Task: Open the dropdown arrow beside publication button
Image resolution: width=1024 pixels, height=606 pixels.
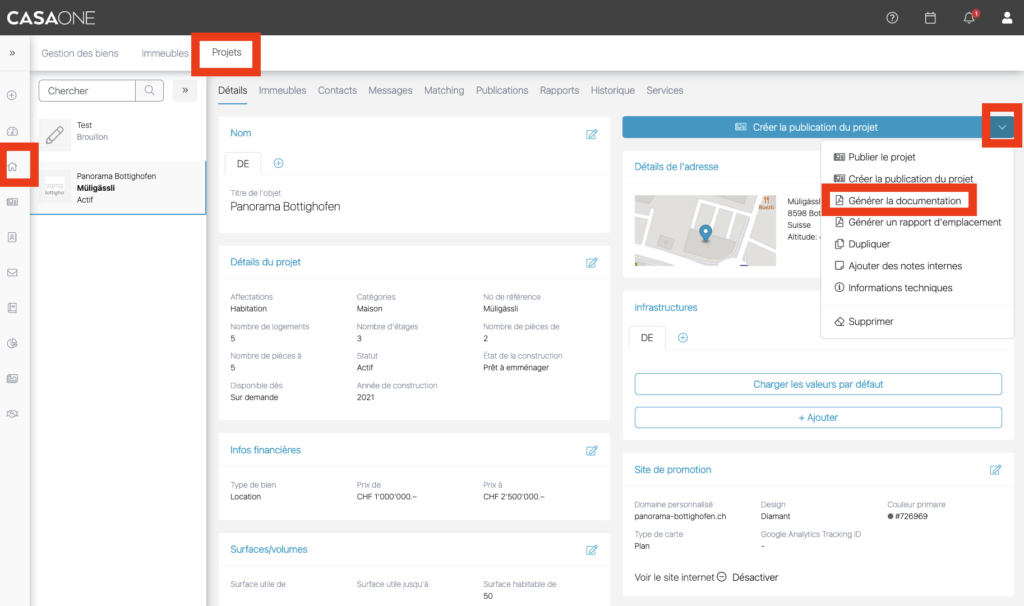Action: point(1001,127)
